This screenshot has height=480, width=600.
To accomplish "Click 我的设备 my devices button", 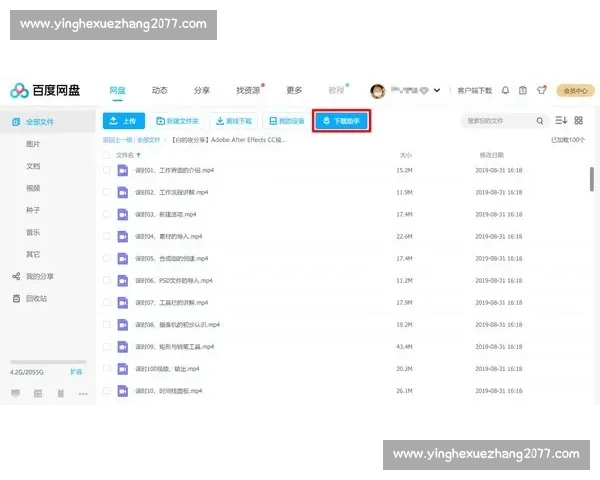I will 287,121.
